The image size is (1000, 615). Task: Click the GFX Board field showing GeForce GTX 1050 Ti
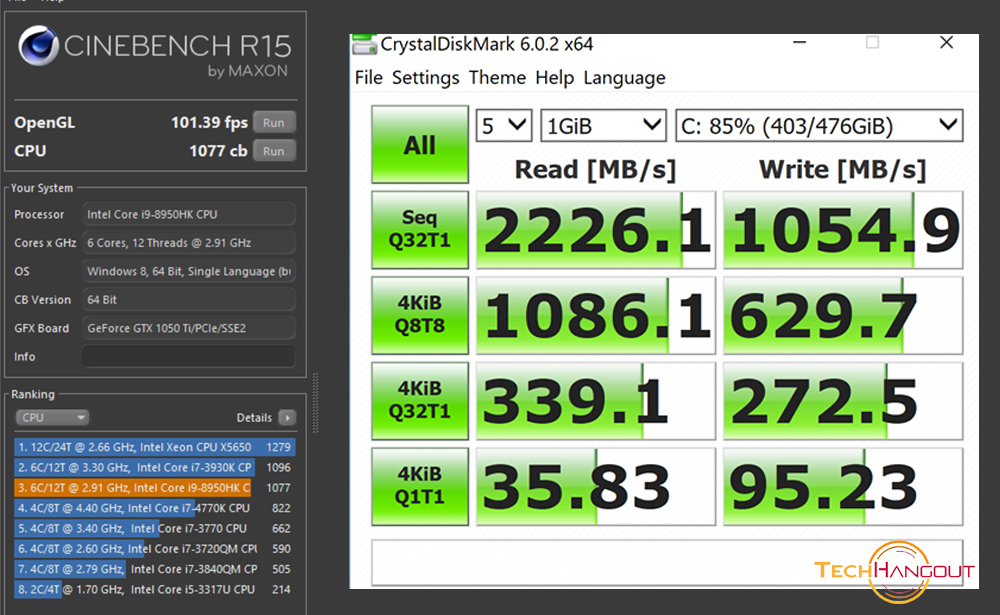(189, 328)
